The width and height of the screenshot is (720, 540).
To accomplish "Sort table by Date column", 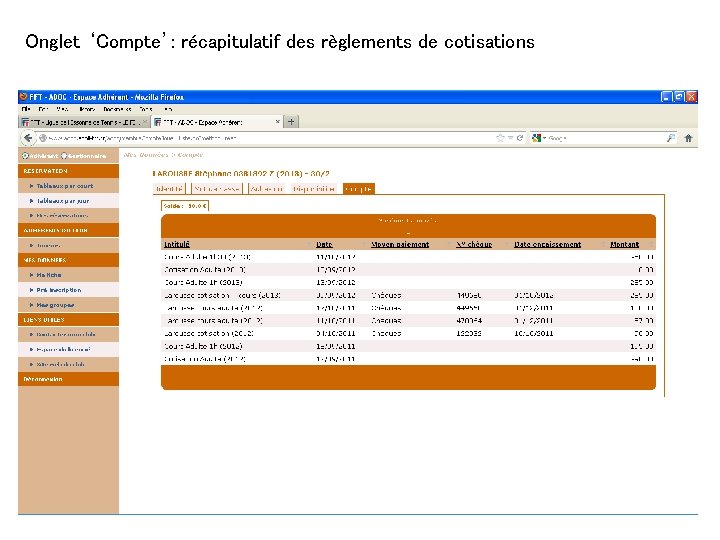I will coord(324,244).
